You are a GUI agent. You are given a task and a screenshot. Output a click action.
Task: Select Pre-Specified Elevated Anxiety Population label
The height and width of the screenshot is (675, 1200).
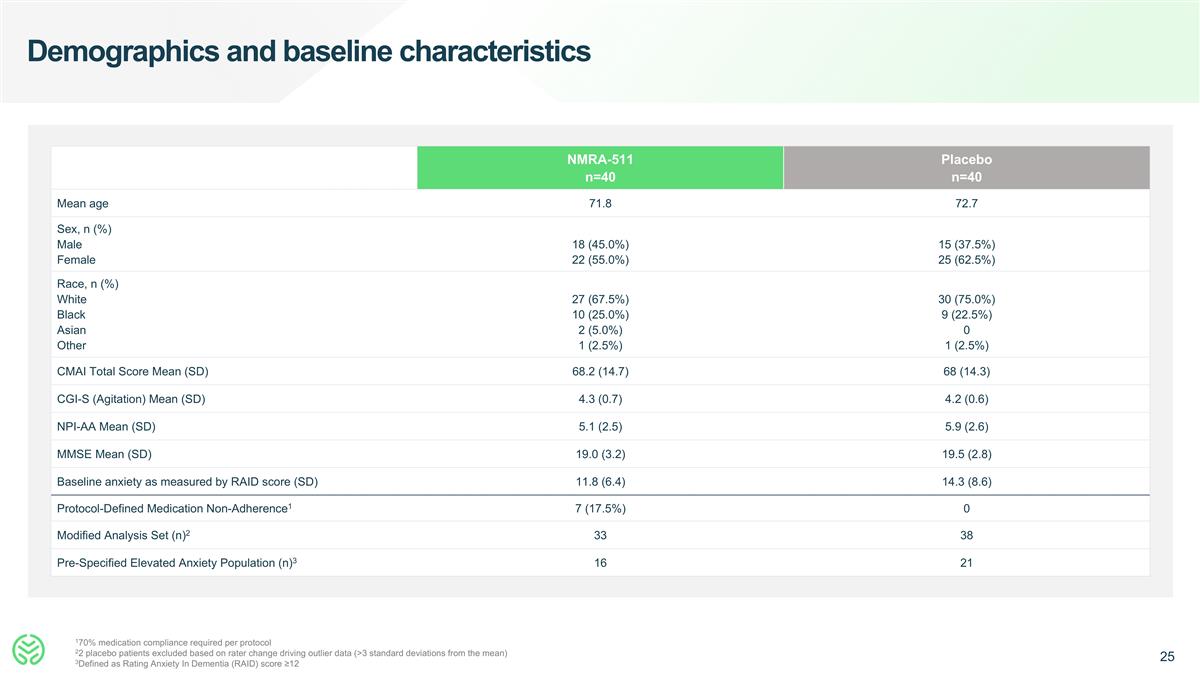(178, 563)
